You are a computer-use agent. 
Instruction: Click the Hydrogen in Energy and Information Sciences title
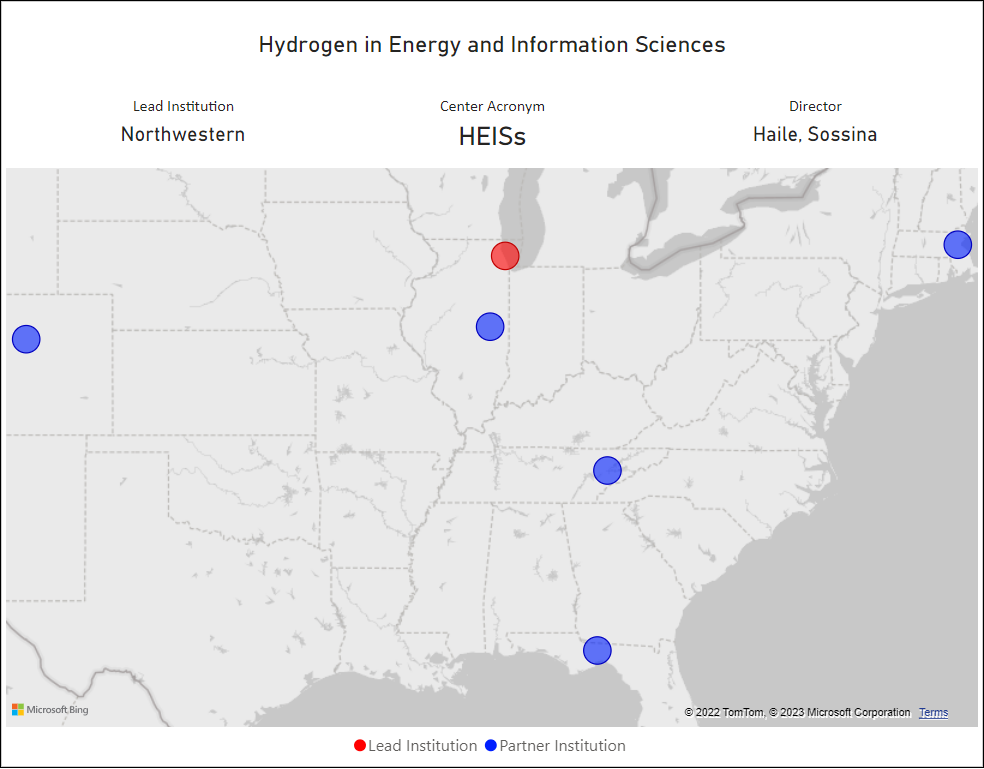[x=492, y=45]
